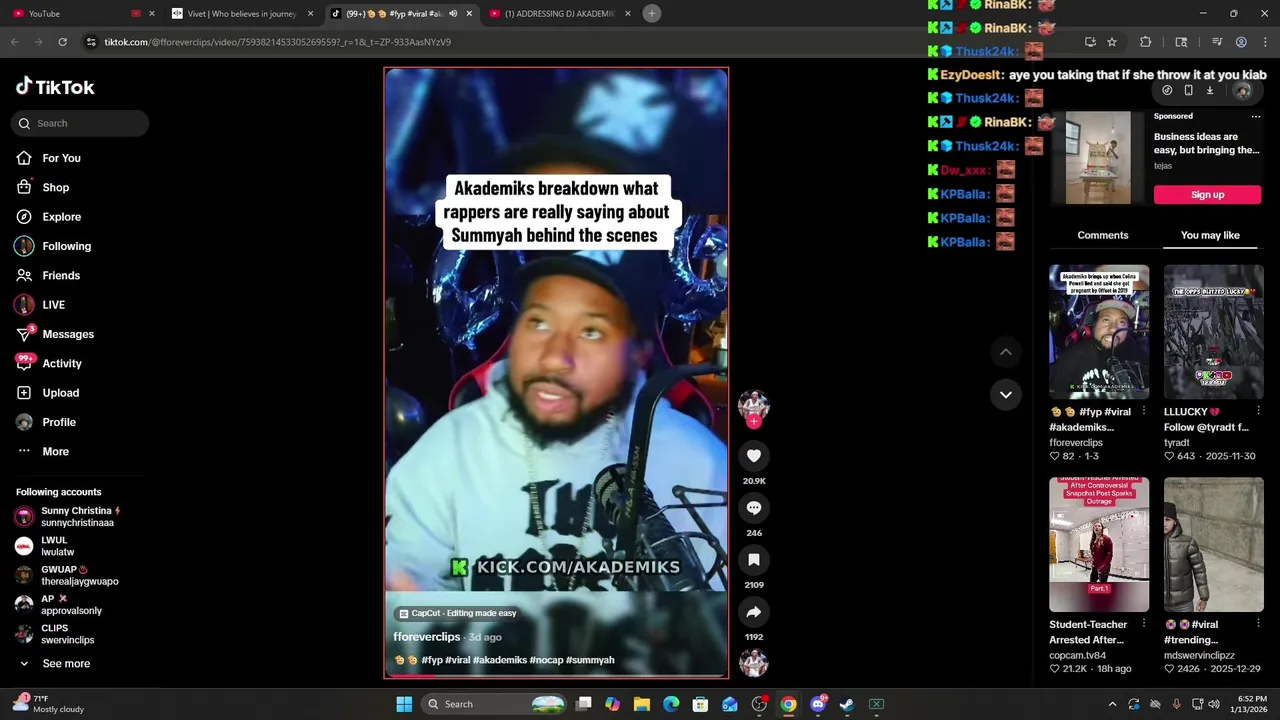Image resolution: width=1280 pixels, height=720 pixels.
Task: Open File Explorer from the taskbar
Action: [642, 704]
